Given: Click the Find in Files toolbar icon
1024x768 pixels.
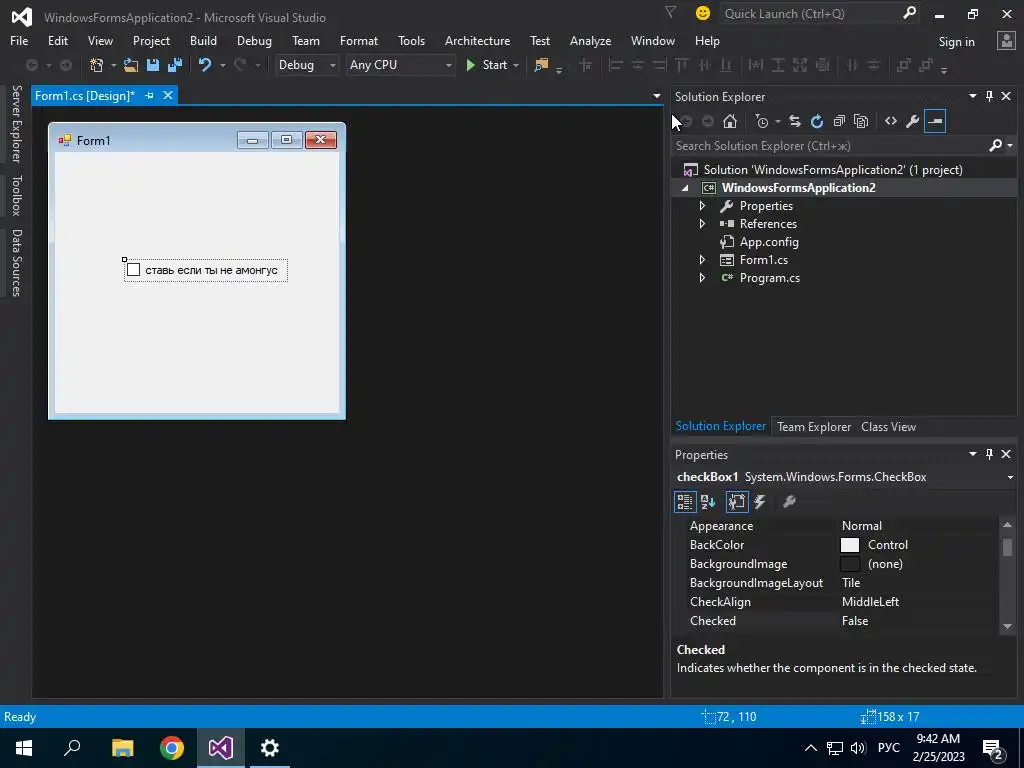Looking at the screenshot, I should pos(541,65).
